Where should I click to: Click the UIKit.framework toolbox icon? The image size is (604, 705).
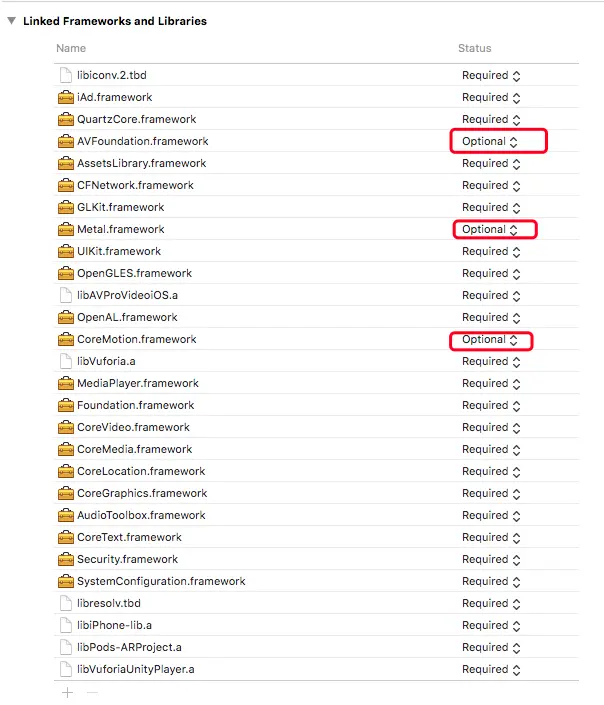(x=66, y=251)
